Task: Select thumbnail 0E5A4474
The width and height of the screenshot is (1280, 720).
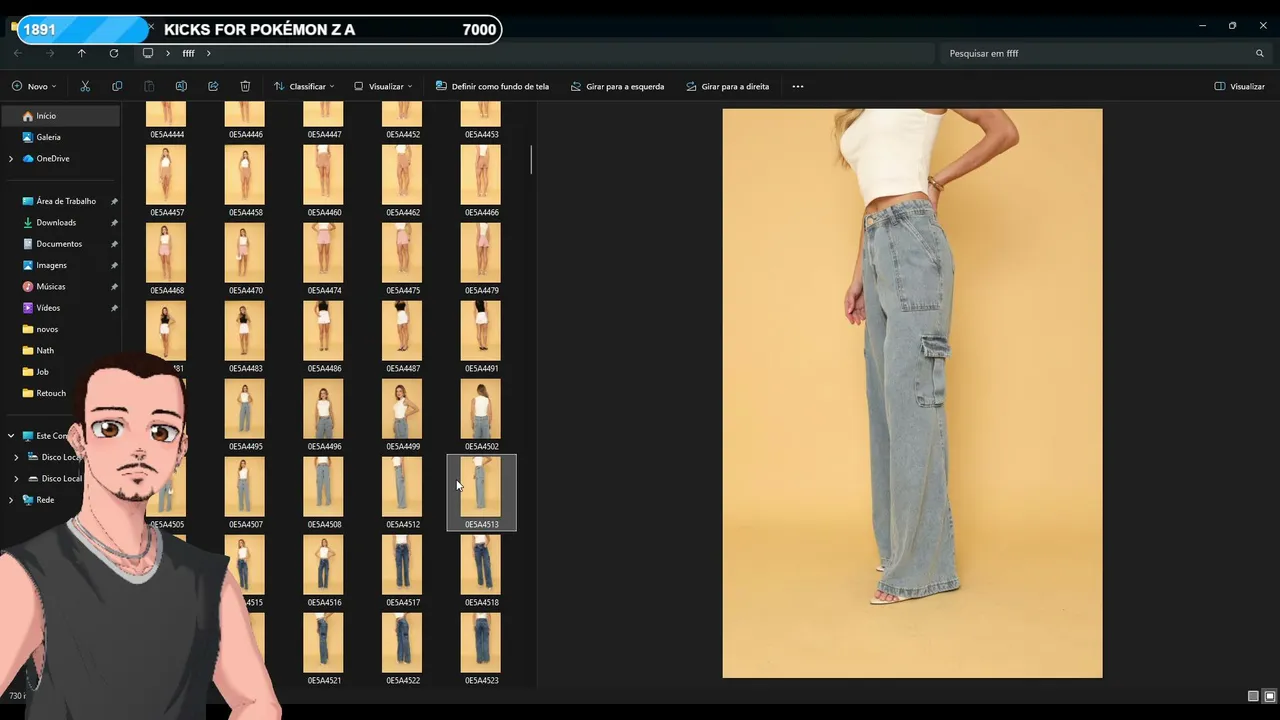Action: tap(323, 252)
